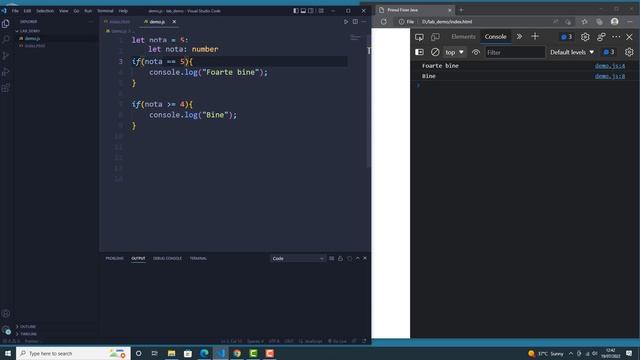Close the DevTools panel
The height and width of the screenshot is (360, 640).
click(629, 37)
